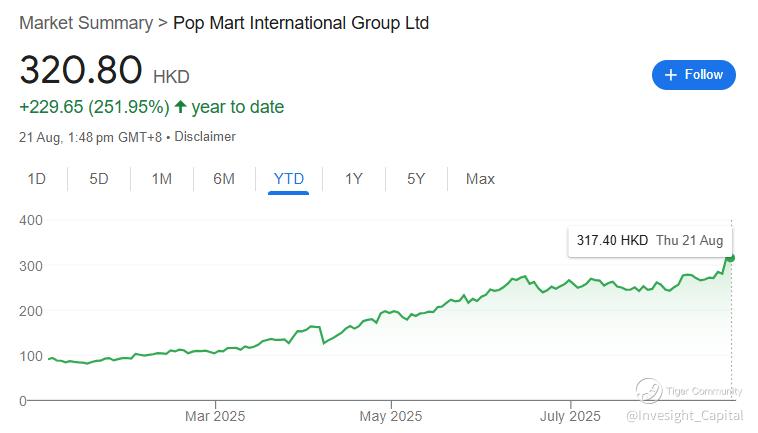Switch to the 1Y chart view
The image size is (758, 433).
coord(354,179)
